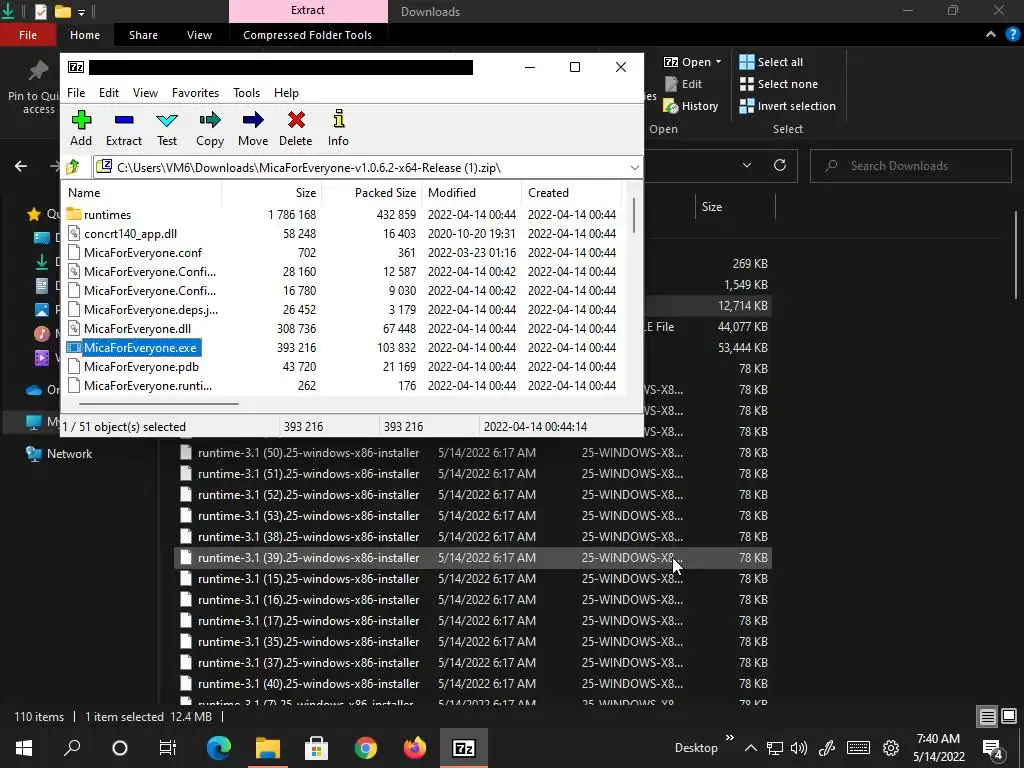Open Firefox from the taskbar

[x=414, y=748]
